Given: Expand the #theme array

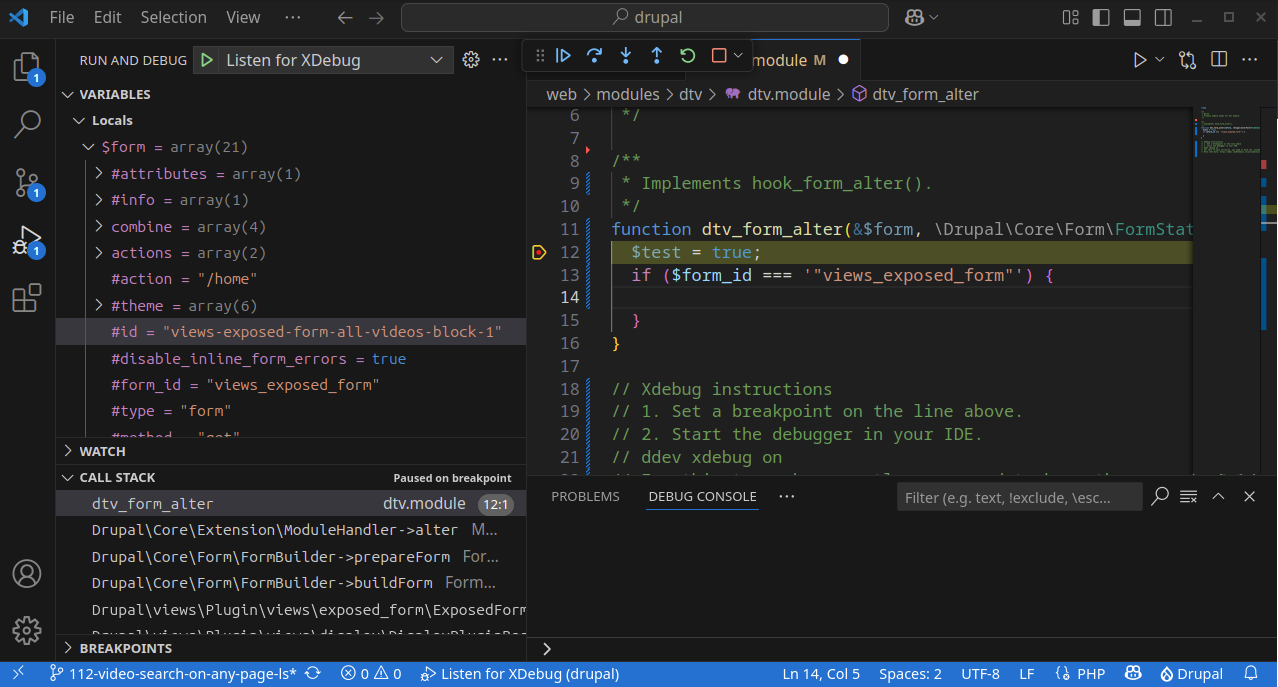Looking at the screenshot, I should [99, 305].
